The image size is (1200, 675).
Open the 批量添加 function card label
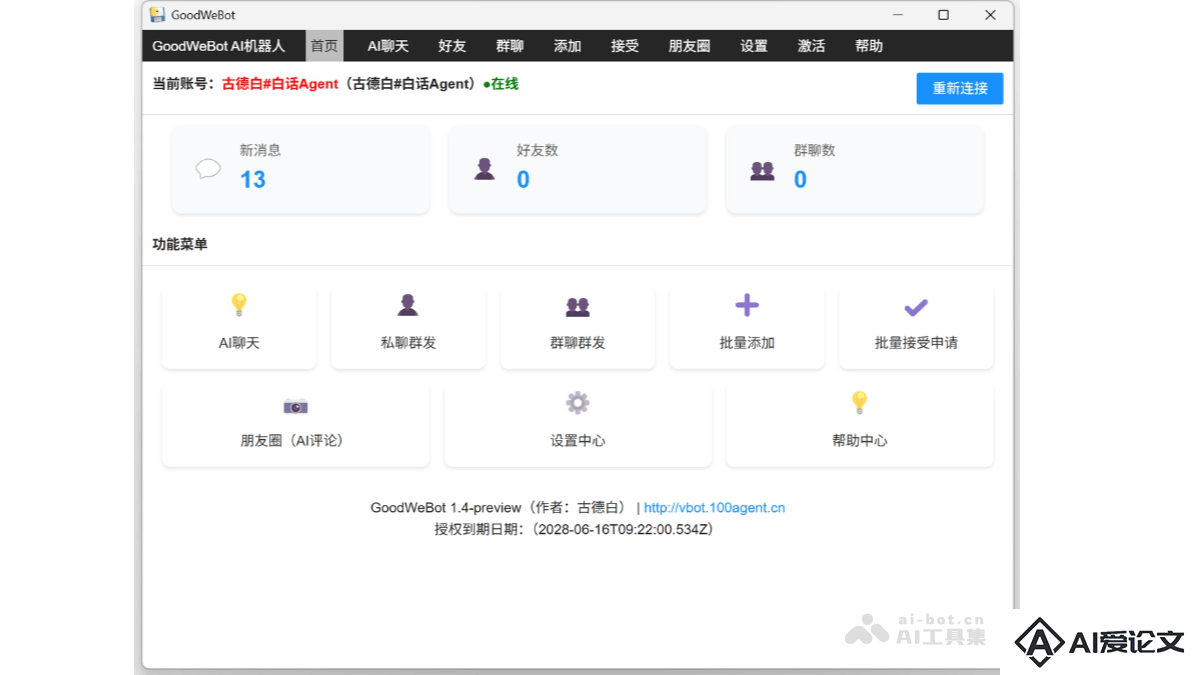pyautogui.click(x=747, y=342)
